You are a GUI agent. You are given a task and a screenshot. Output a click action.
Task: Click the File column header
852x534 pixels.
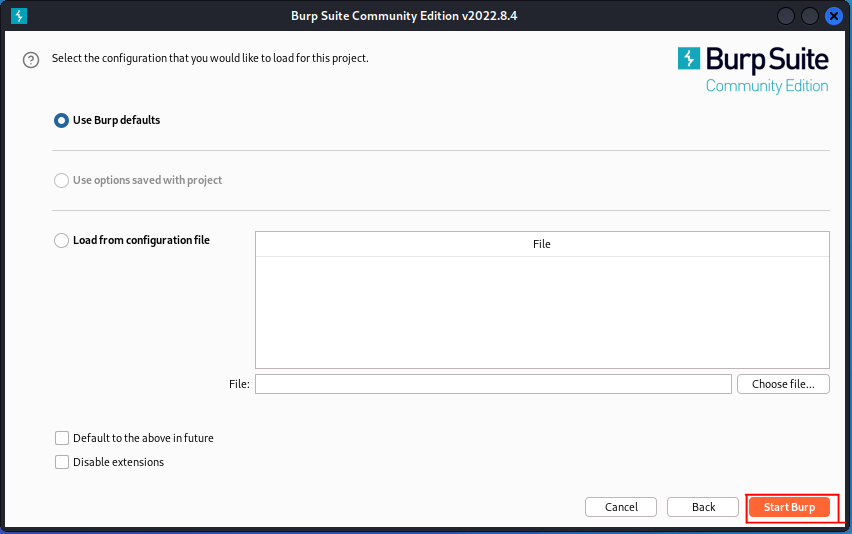[x=542, y=244]
